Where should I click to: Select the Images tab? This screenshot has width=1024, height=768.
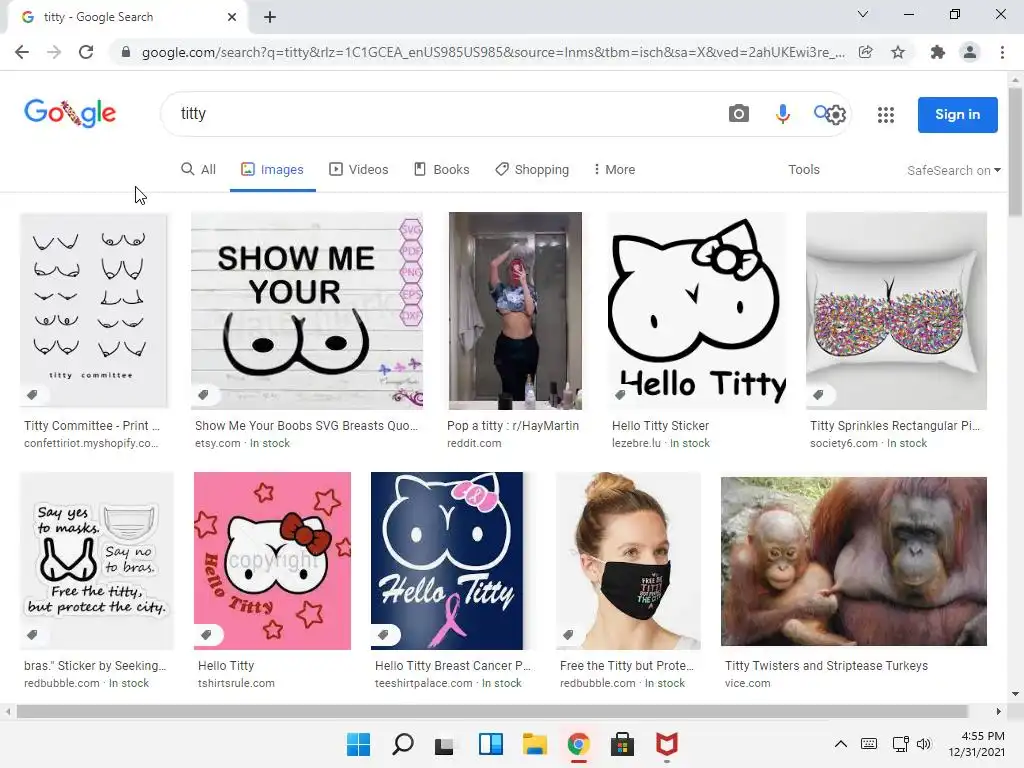click(x=272, y=170)
